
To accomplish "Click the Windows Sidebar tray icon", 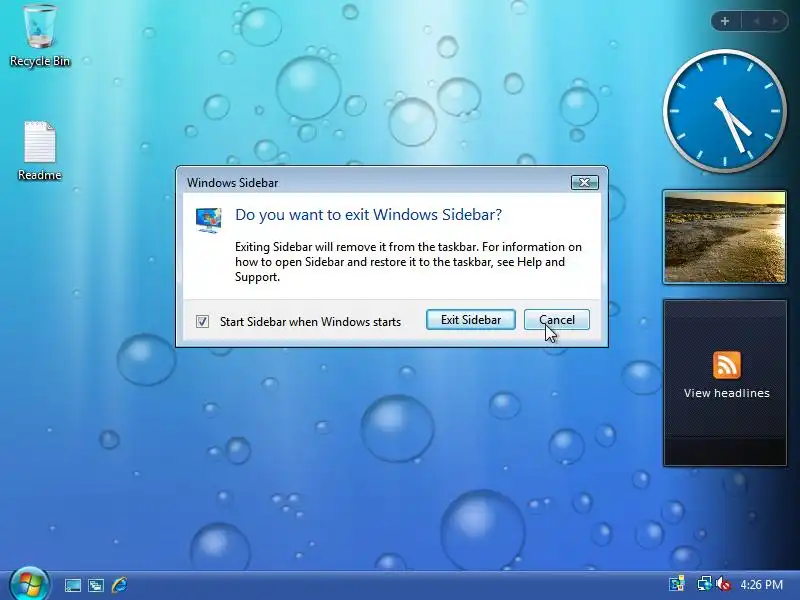I will click(677, 584).
